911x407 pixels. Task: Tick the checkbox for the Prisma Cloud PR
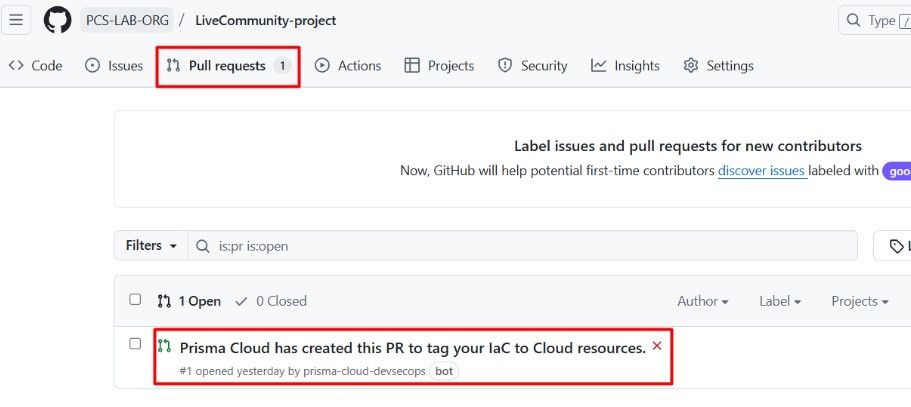(135, 344)
